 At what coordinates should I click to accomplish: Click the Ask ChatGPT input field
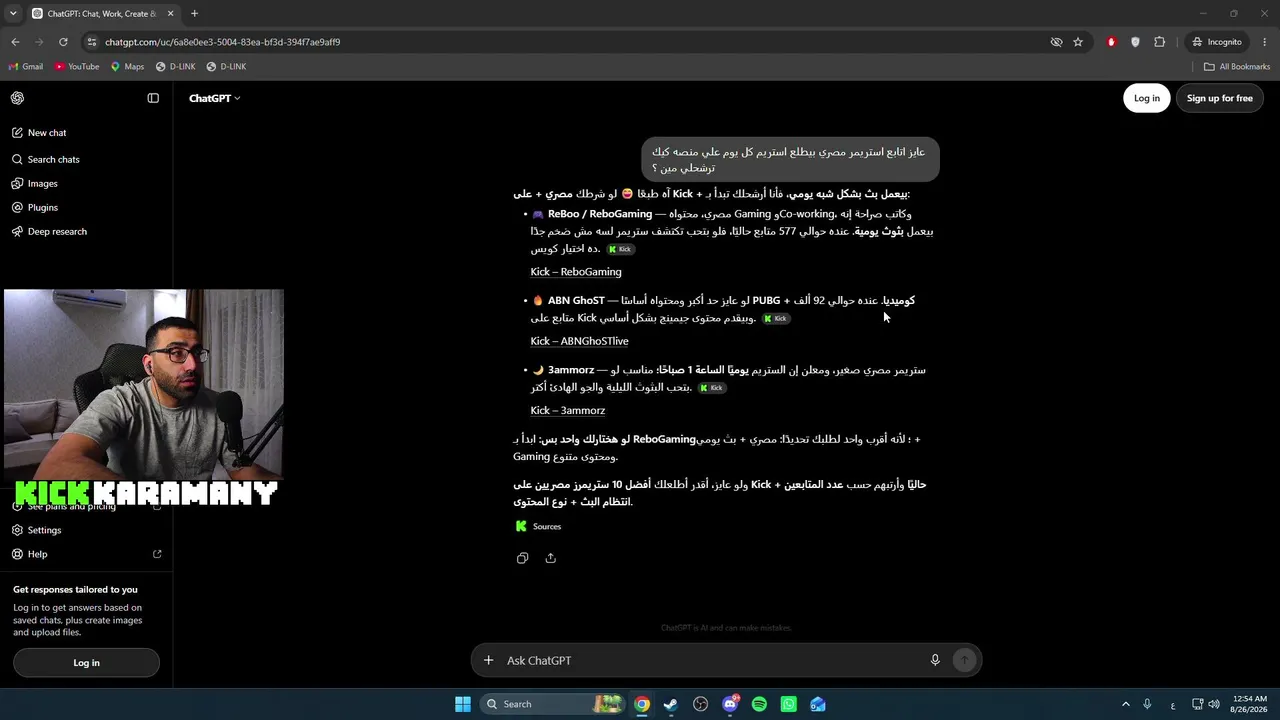(x=710, y=660)
